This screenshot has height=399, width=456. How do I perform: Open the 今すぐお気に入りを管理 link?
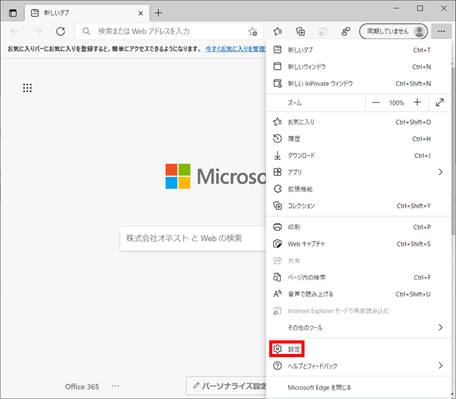click(235, 49)
